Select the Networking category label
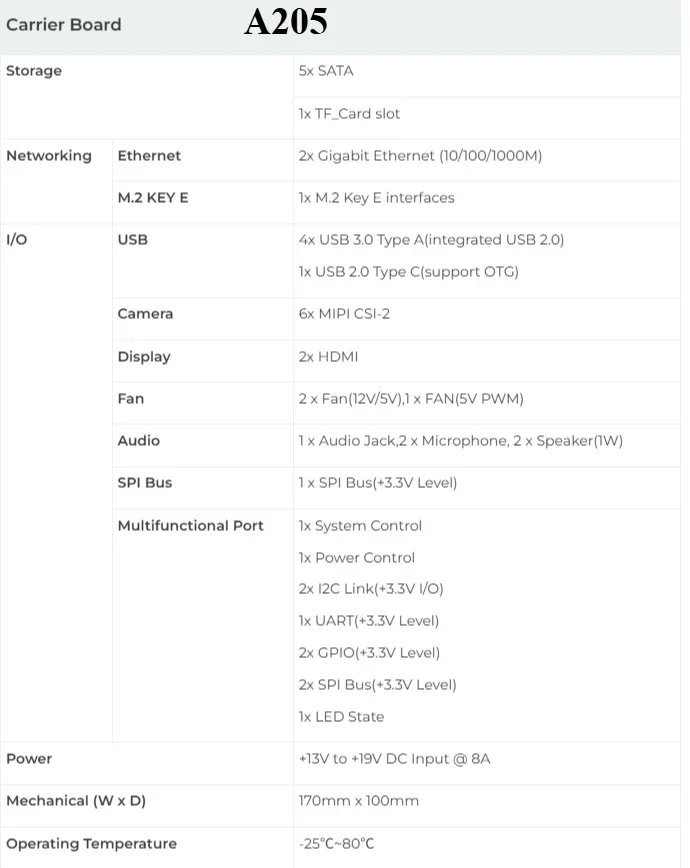This screenshot has width=690, height=868. tap(49, 156)
